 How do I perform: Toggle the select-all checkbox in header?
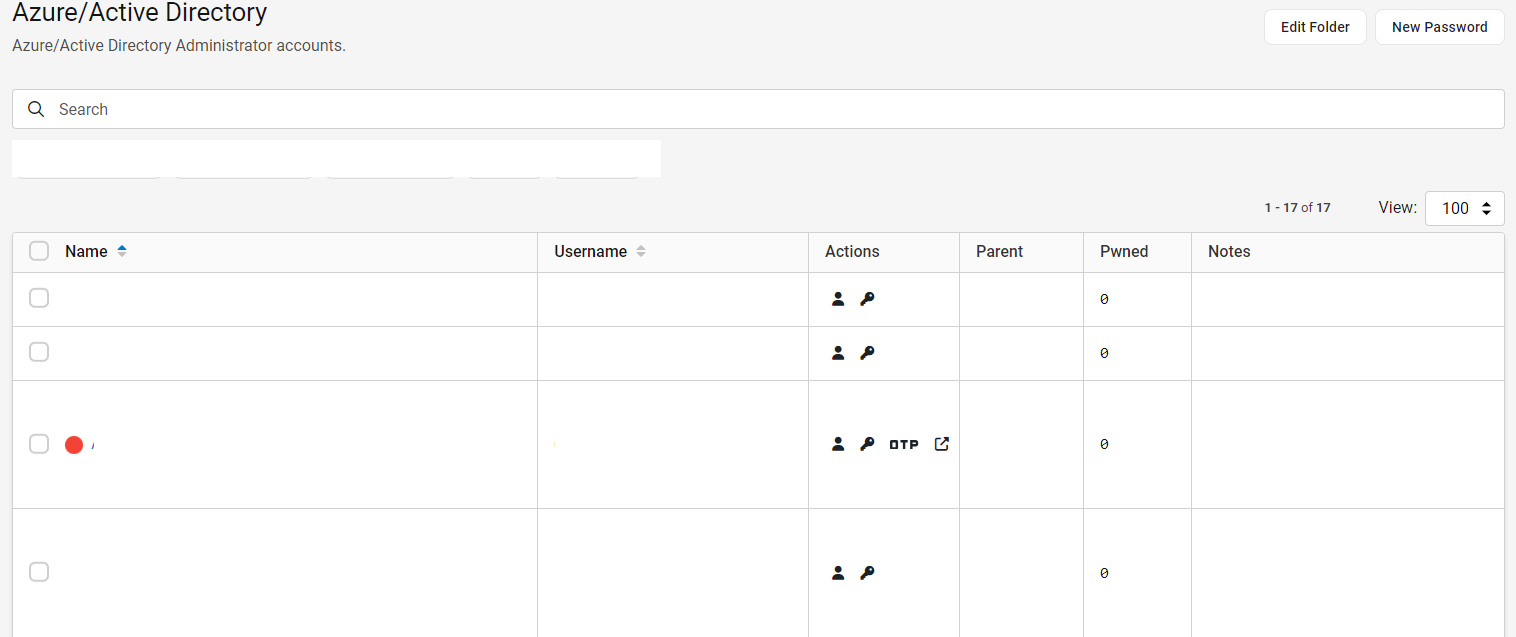pyautogui.click(x=39, y=251)
